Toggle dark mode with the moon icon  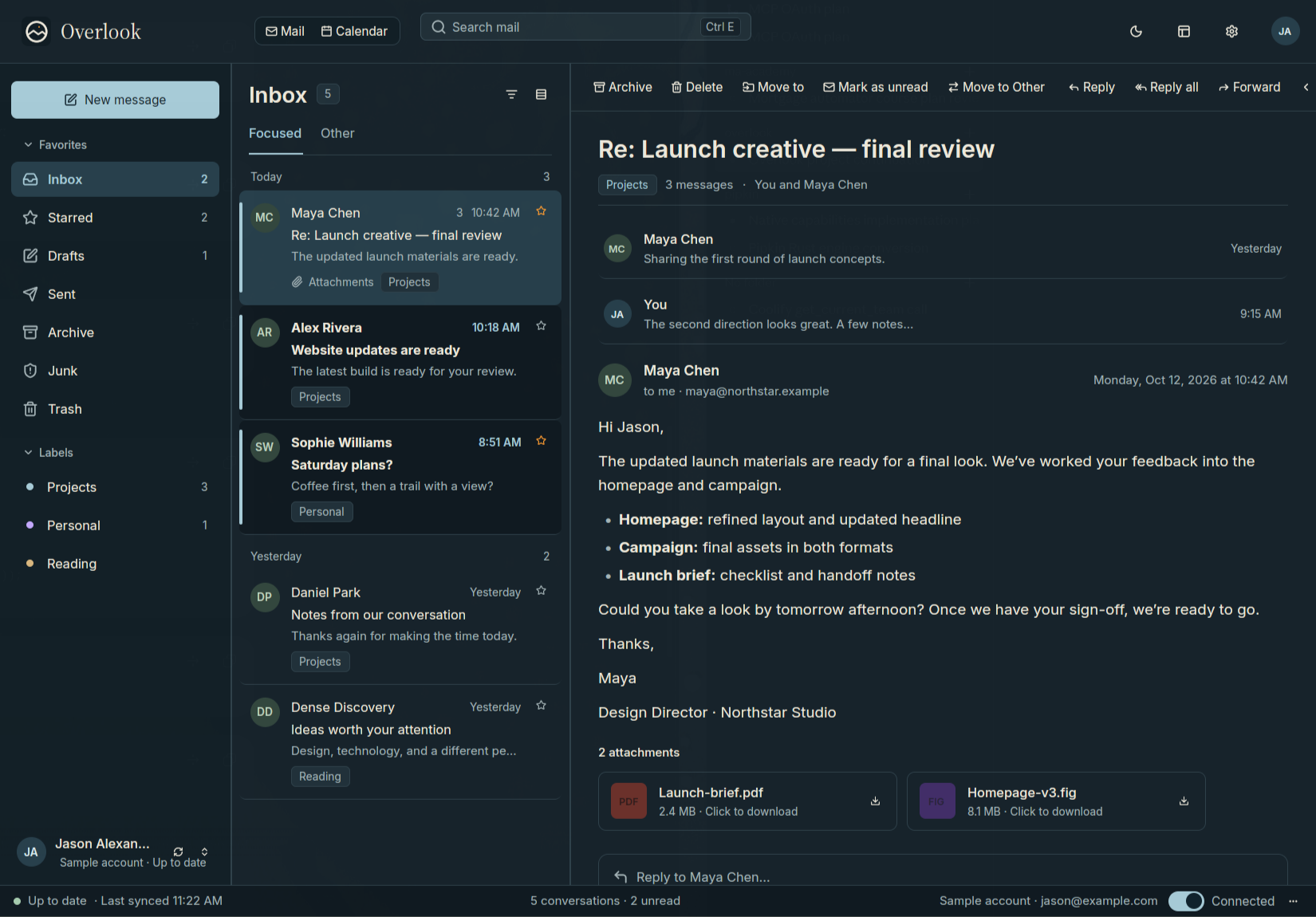[x=1136, y=31]
